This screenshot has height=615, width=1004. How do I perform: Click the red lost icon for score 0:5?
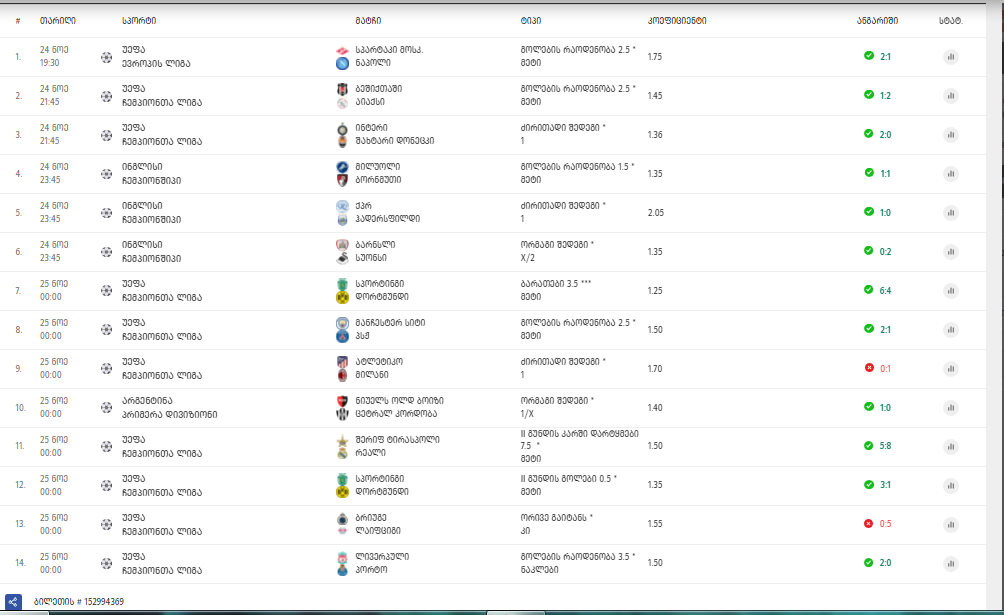[x=869, y=524]
